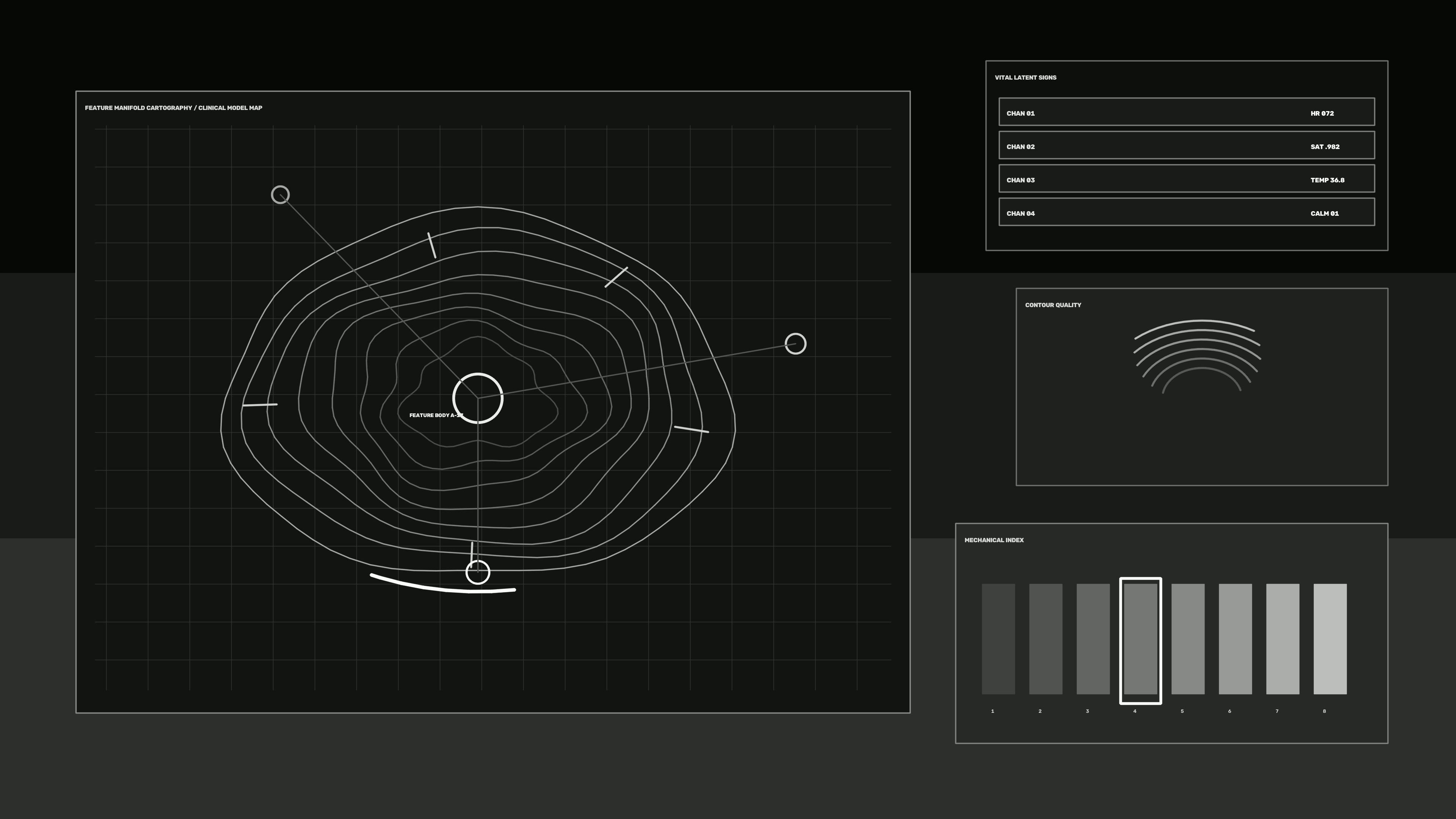Click the TEMP 36.8 reading

(1327, 180)
